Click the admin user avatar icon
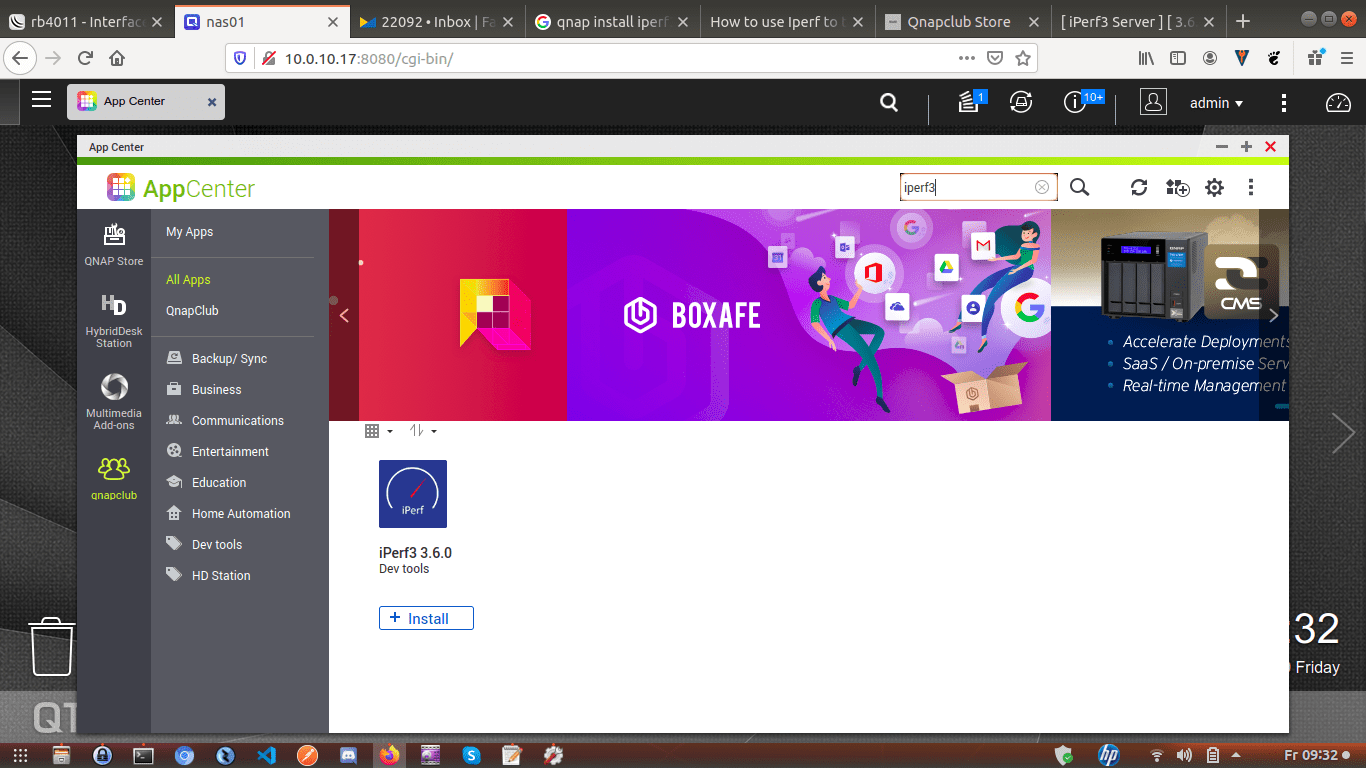The height and width of the screenshot is (768, 1366). pos(1153,101)
